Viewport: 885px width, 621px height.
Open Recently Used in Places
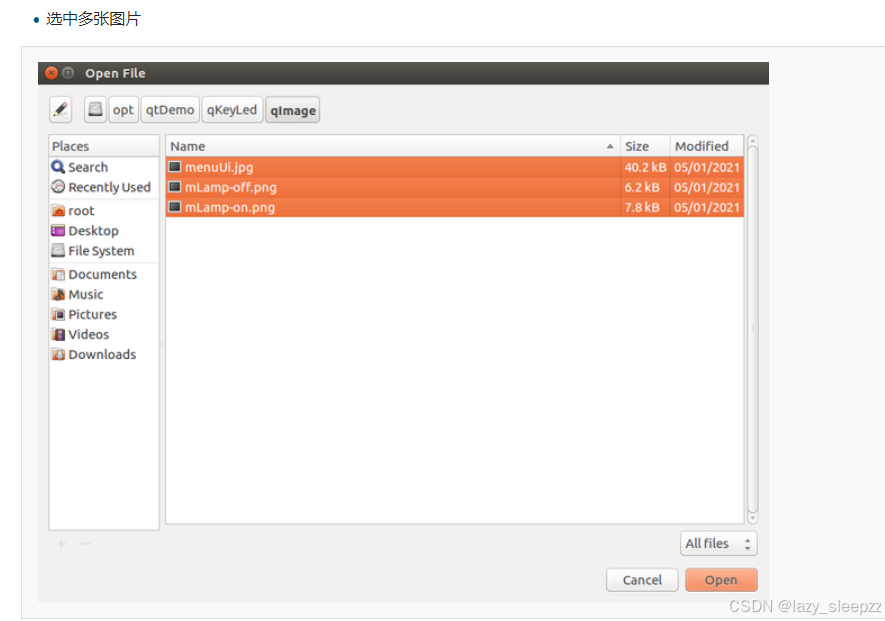click(x=104, y=187)
